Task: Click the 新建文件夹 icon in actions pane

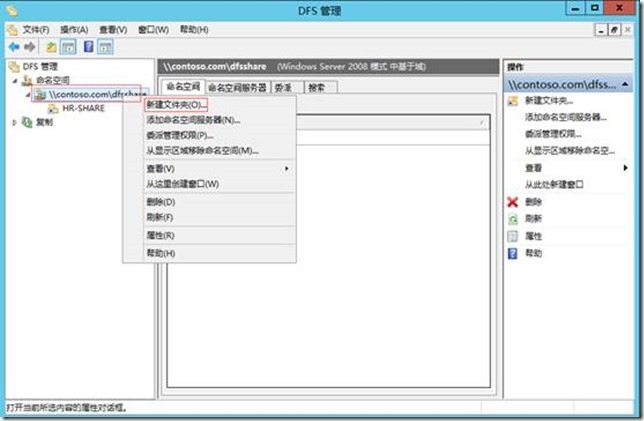Action: tap(513, 101)
